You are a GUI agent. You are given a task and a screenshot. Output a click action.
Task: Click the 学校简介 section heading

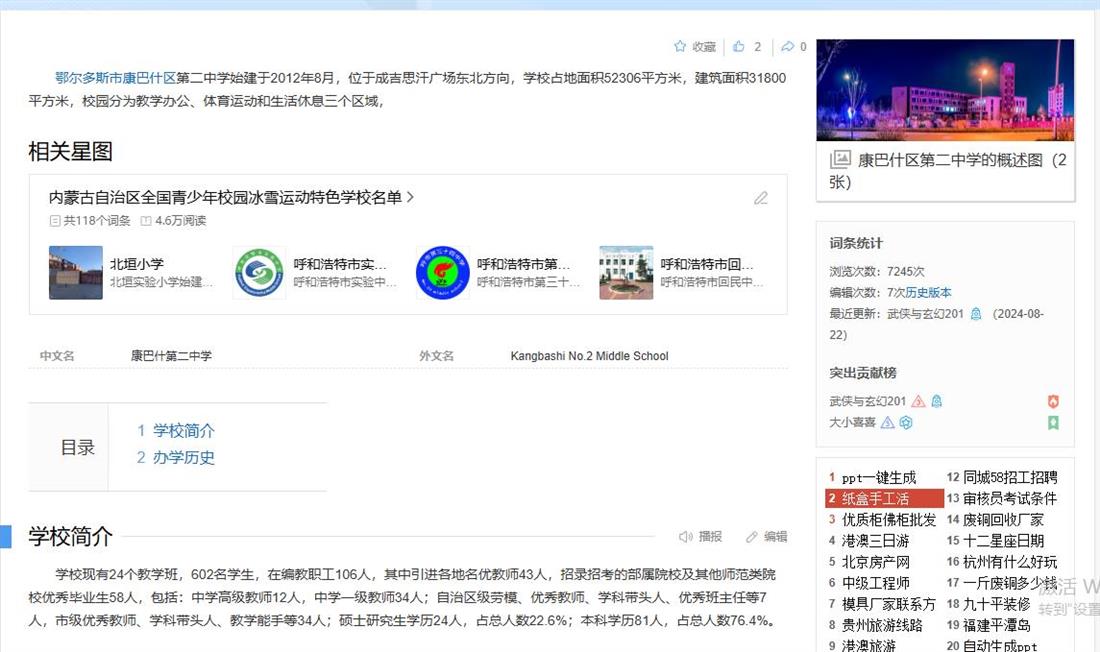pos(70,536)
